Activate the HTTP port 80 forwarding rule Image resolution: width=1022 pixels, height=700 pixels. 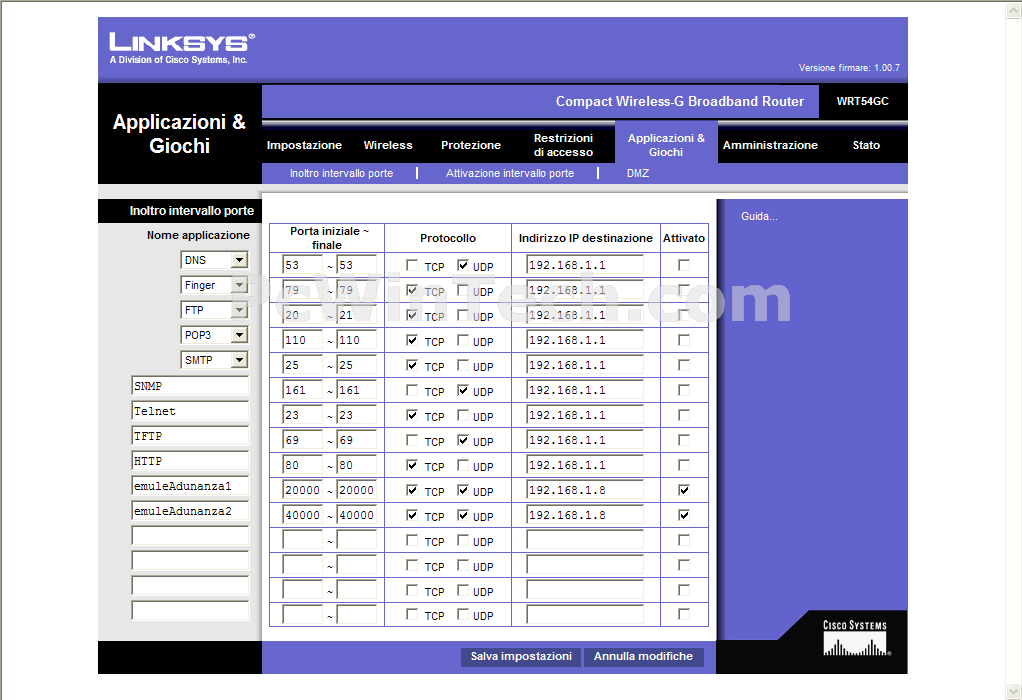[684, 465]
